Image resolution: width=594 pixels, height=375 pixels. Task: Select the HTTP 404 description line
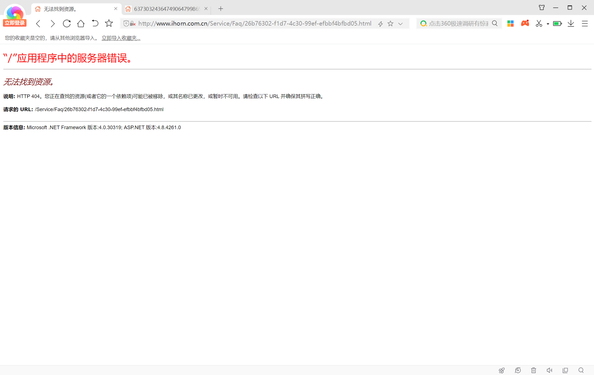point(163,96)
